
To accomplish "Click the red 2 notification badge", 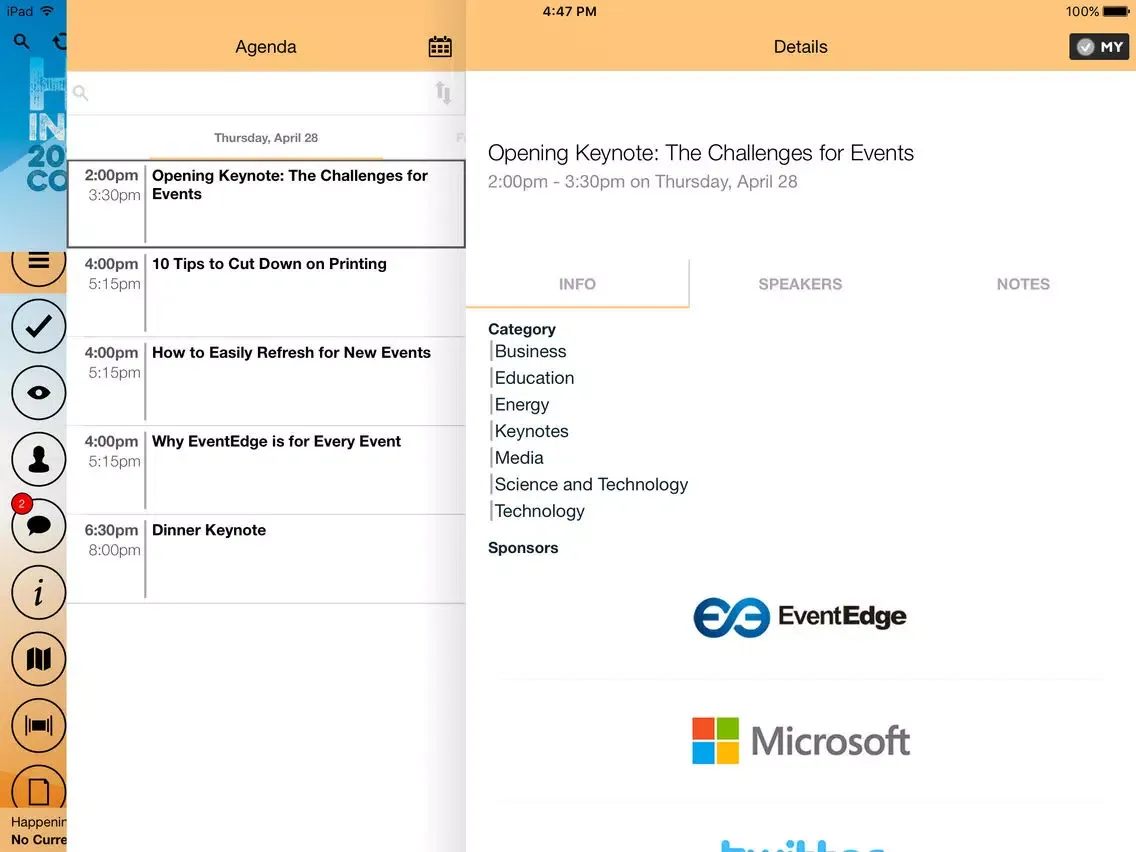I will [22, 504].
